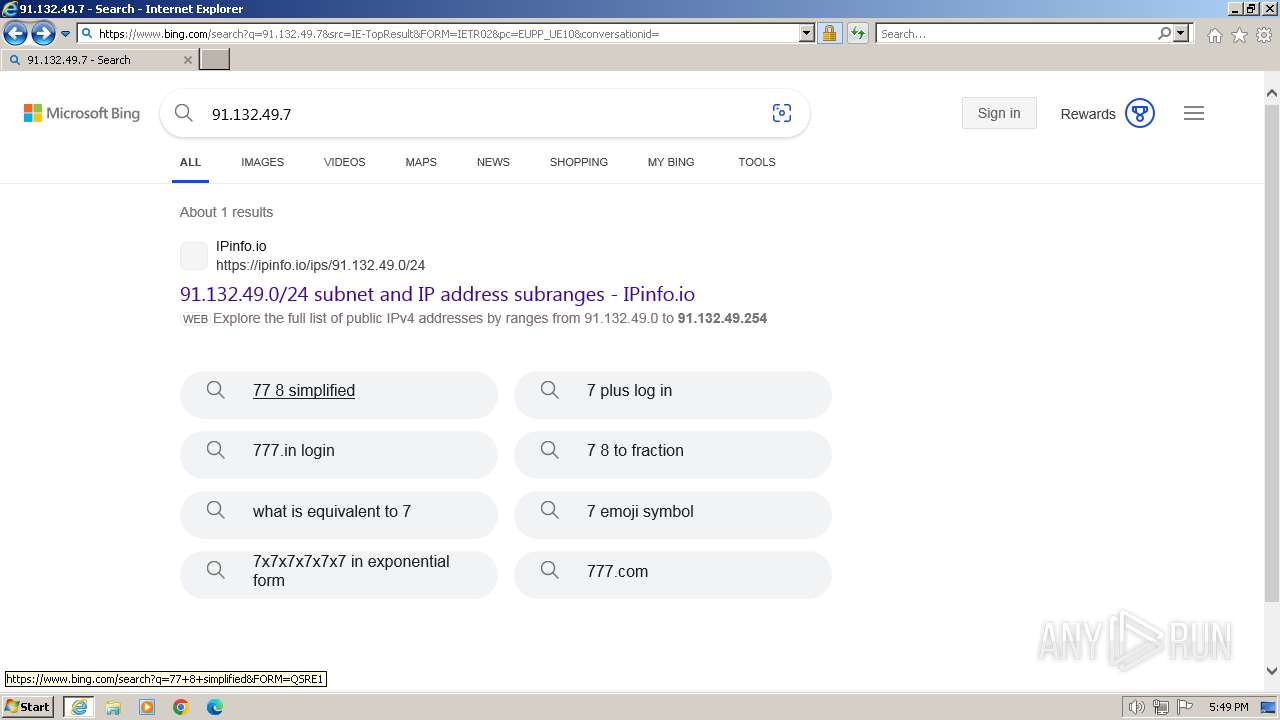The image size is (1280, 720).
Task: Open Windows Explorer folder taskbar icon
Action: 113,707
